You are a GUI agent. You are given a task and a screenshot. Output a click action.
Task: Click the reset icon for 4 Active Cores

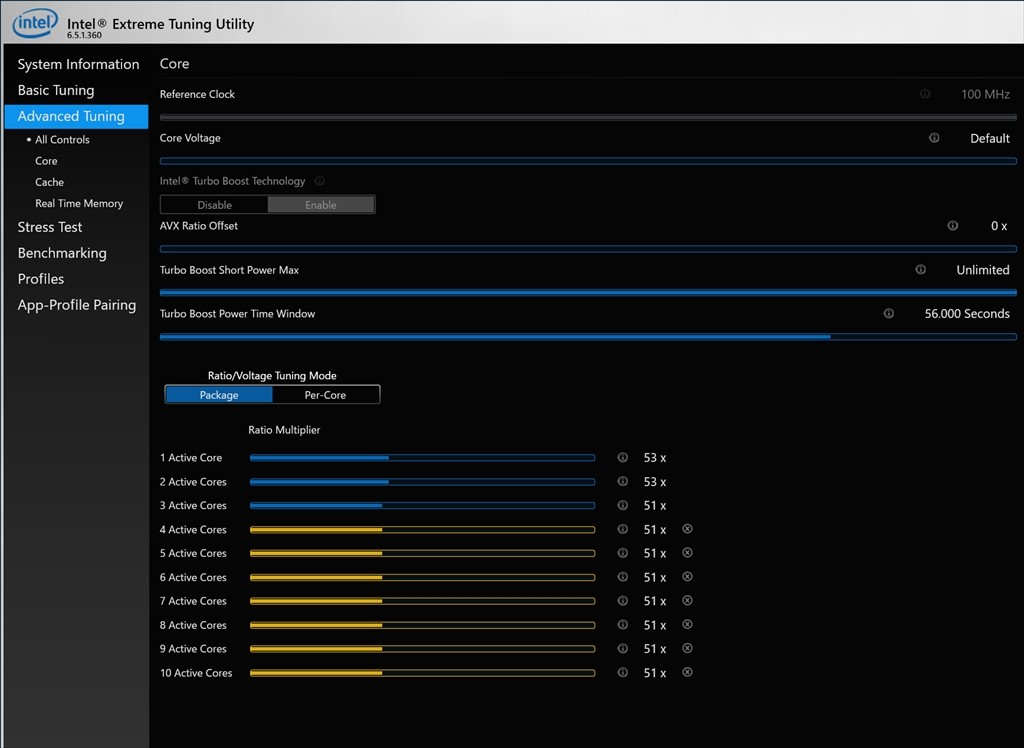[x=687, y=529]
